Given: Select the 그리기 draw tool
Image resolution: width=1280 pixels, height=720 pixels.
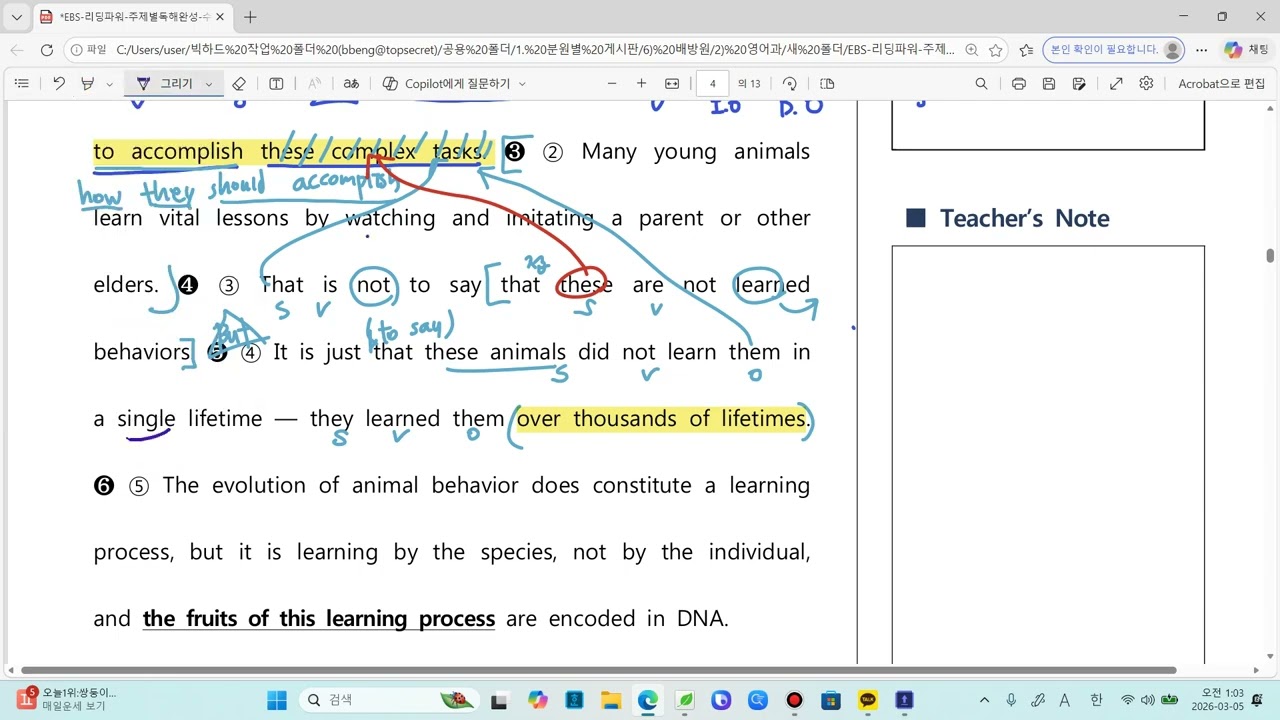Looking at the screenshot, I should [x=166, y=84].
